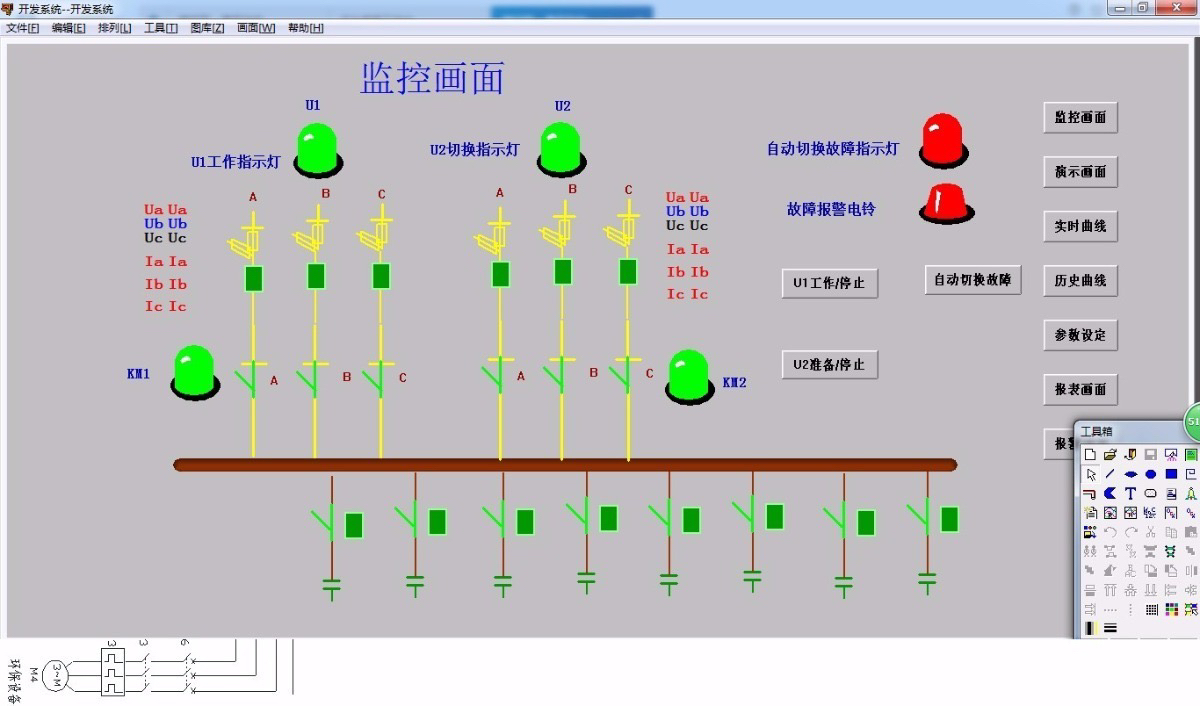
Task: Select the 自动切换故障指示灯 label
Action: [x=833, y=149]
